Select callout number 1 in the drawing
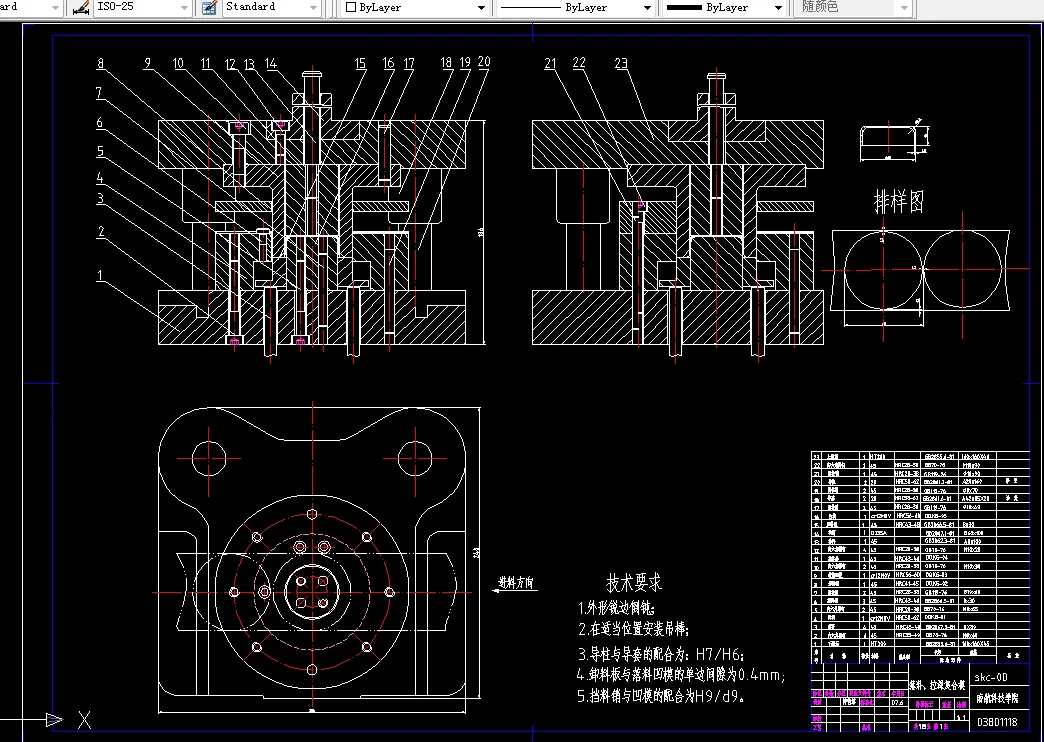Screen dimensions: 1044x742 [x=100, y=275]
